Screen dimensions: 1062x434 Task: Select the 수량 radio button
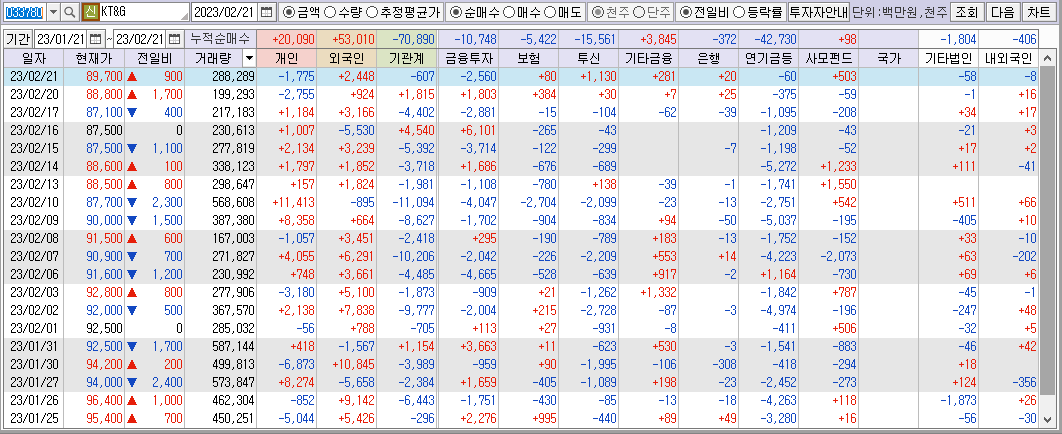click(330, 12)
